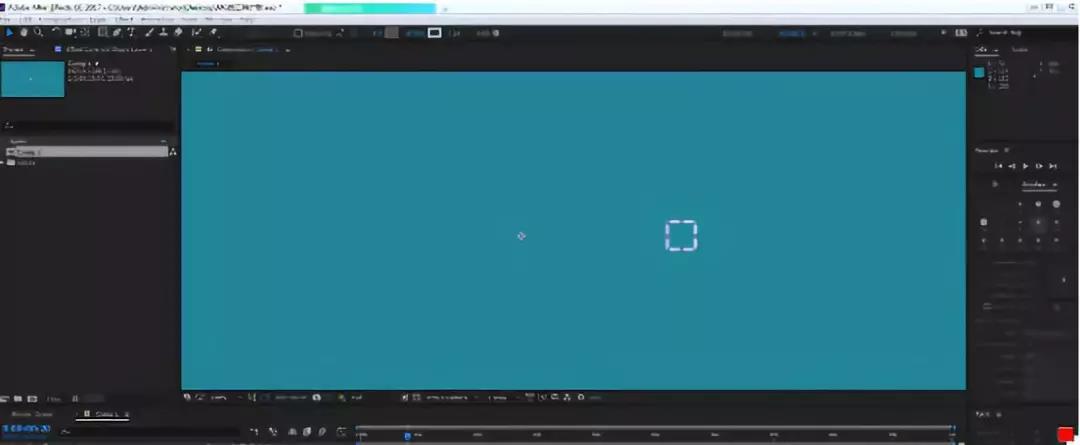Select the Rotation tool
Screen dimensions: 1080x445
[x=56, y=32]
